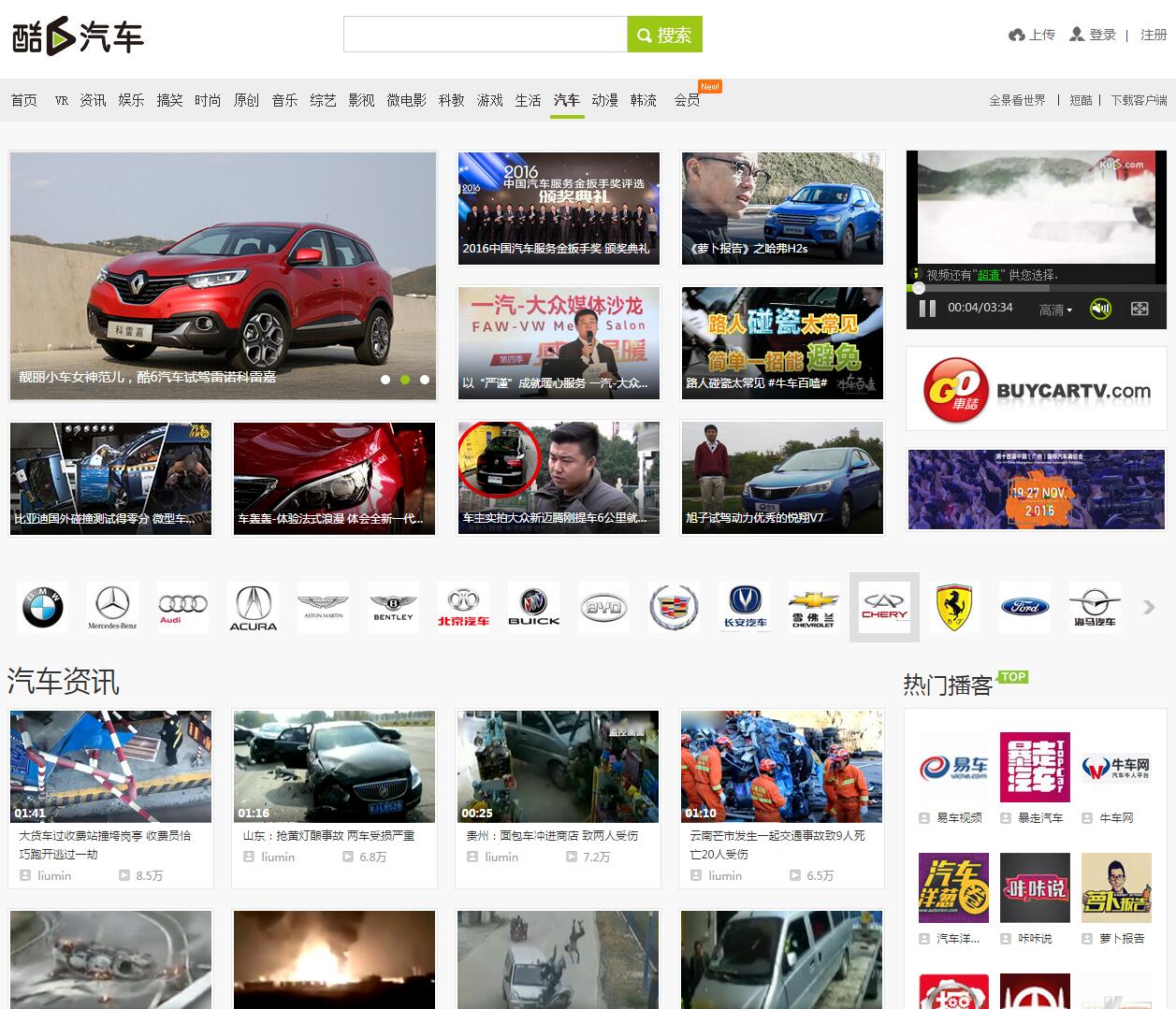Select the BYD brand logo
This screenshot has height=1009, width=1176.
(x=603, y=607)
